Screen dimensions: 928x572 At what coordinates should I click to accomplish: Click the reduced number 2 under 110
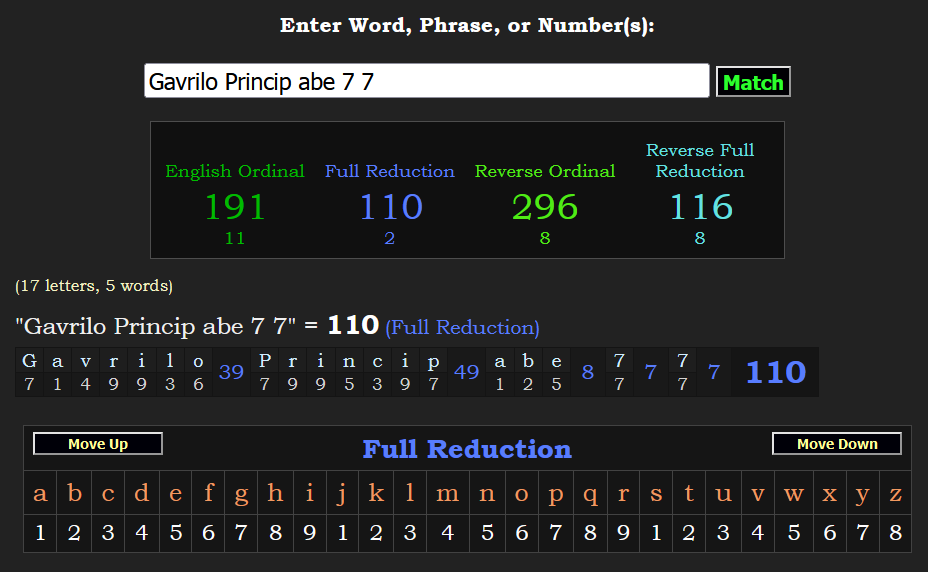pyautogui.click(x=389, y=238)
